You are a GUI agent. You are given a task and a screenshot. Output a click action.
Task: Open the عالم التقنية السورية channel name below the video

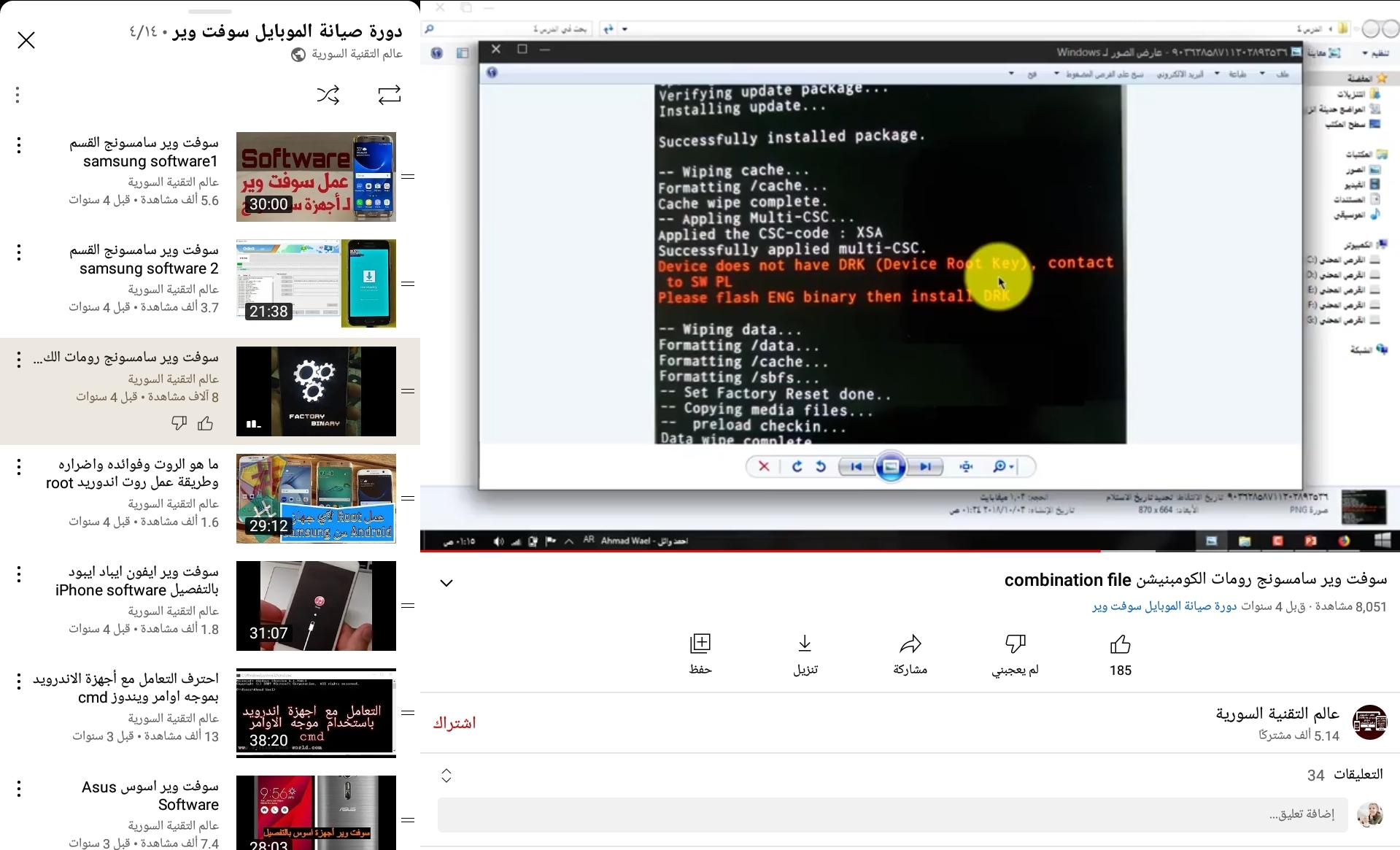coord(1277,714)
